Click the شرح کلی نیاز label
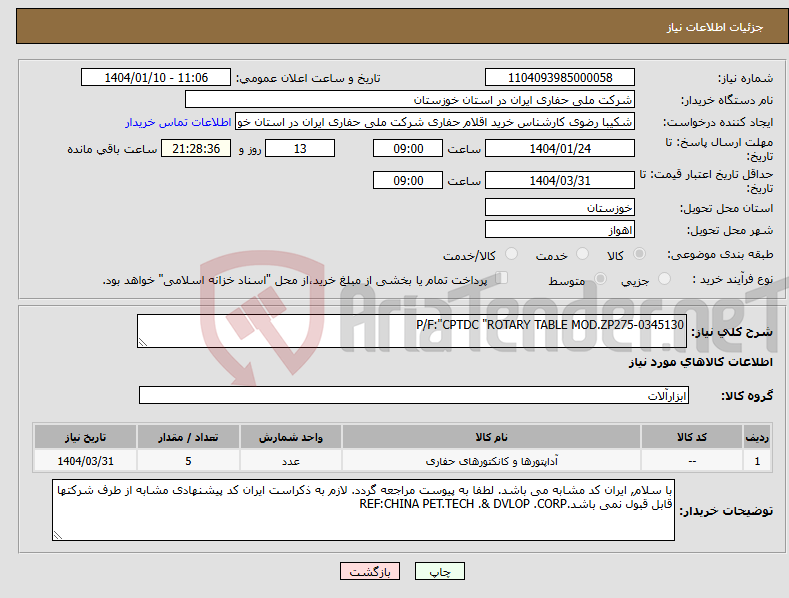 [x=732, y=332]
